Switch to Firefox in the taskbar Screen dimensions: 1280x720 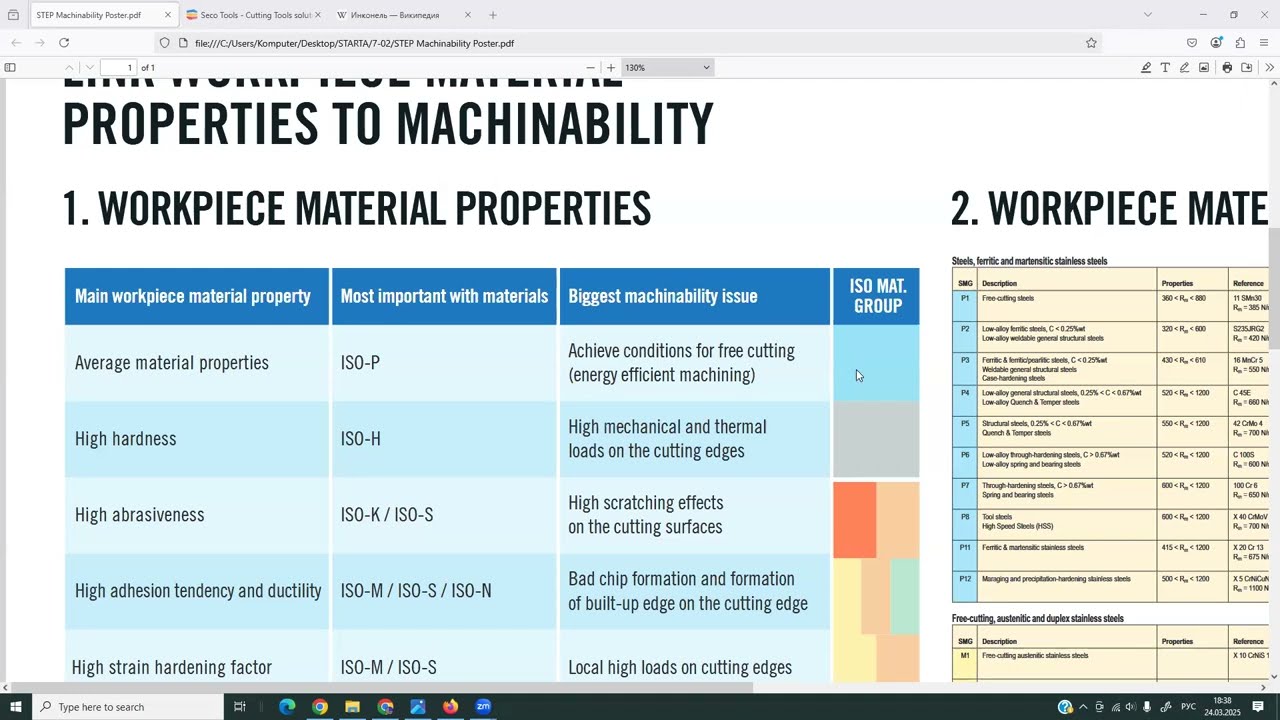pyautogui.click(x=450, y=707)
